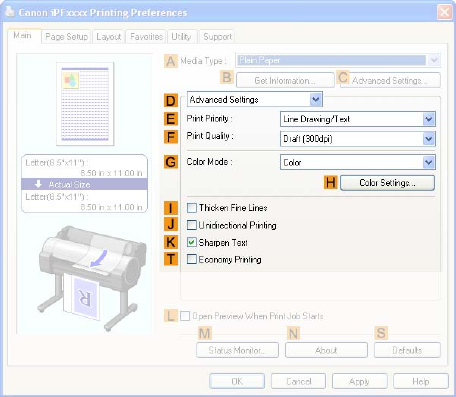Click the orange D label marker
This screenshot has height=397, width=456.
pyautogui.click(x=170, y=101)
